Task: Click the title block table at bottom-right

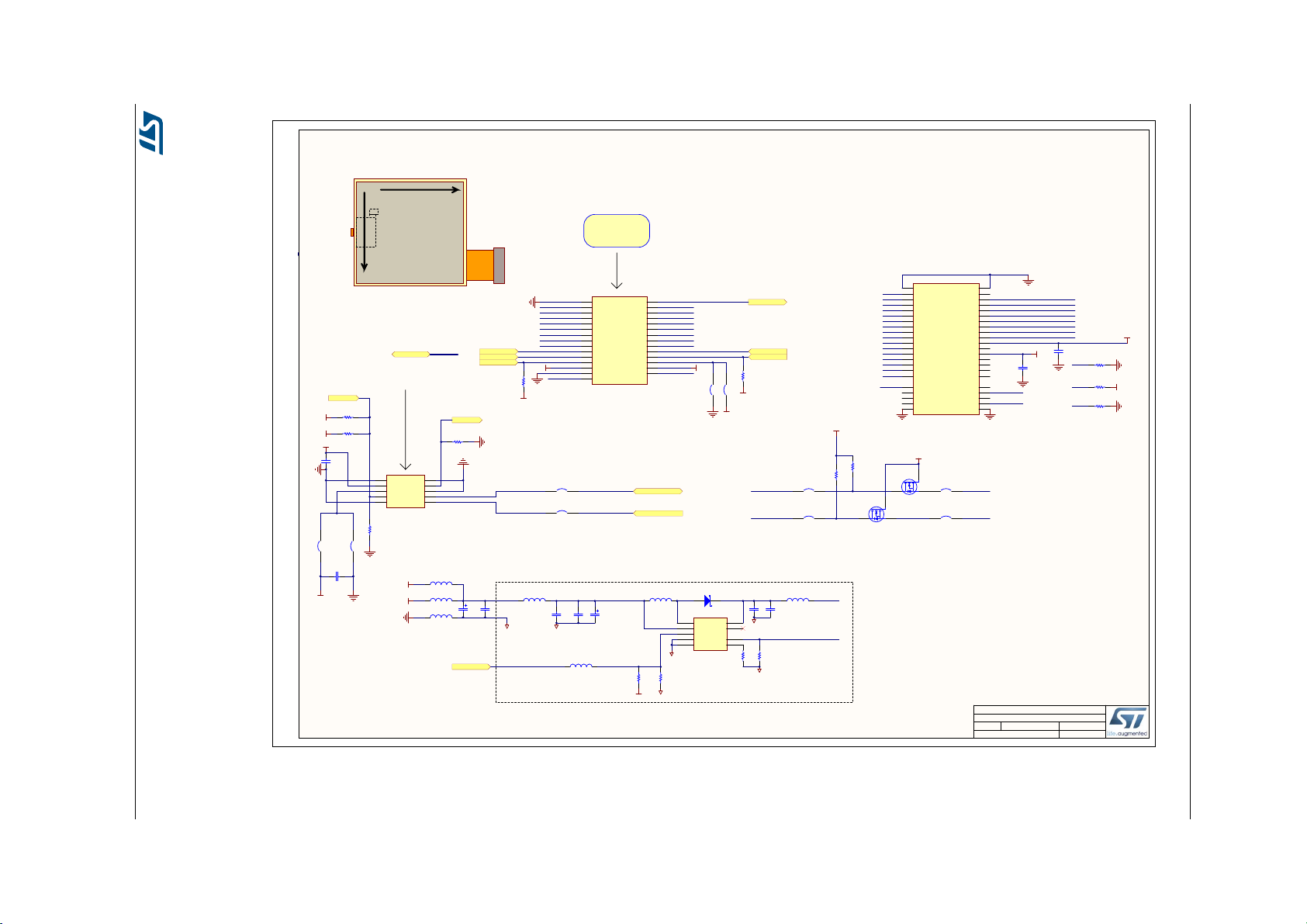Action: coord(1039,722)
